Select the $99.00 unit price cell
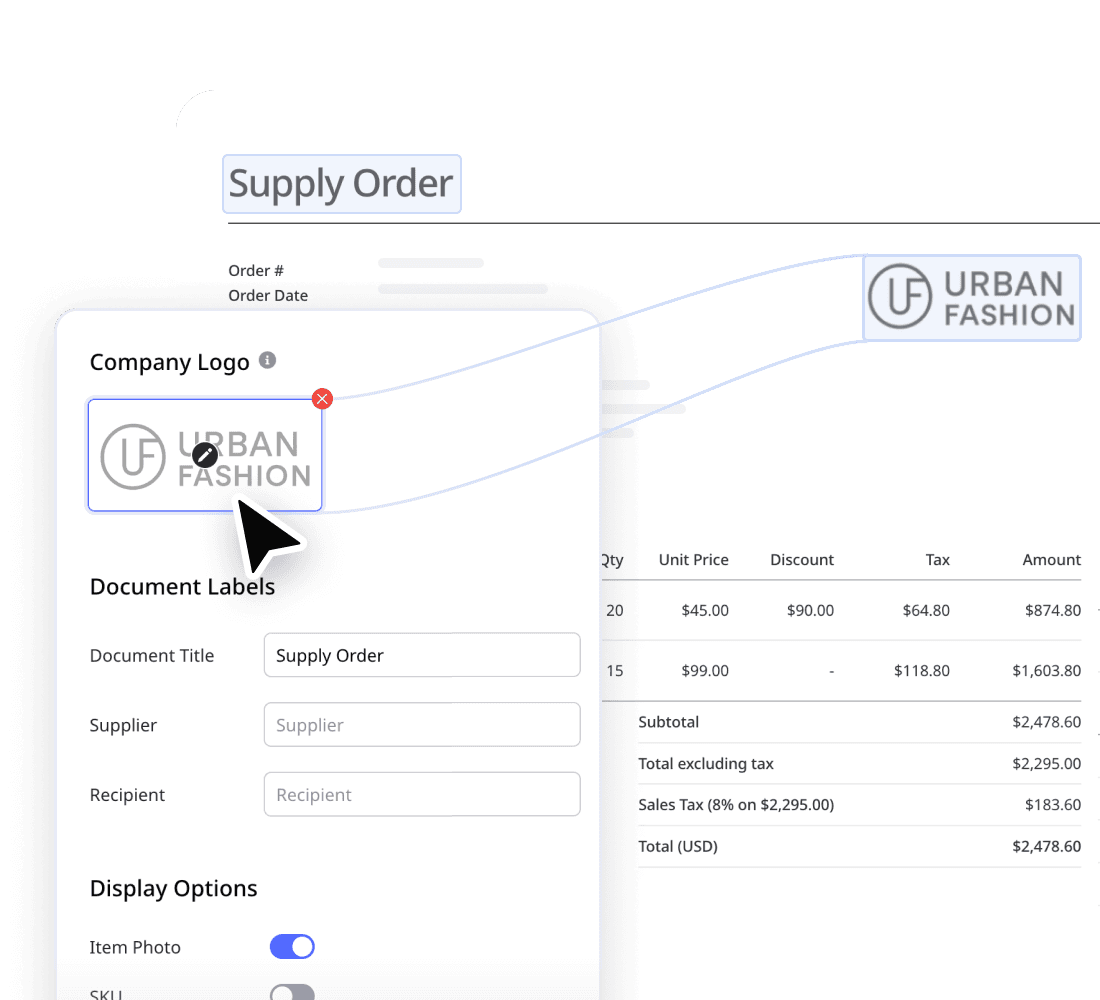Image resolution: width=1100 pixels, height=1000 pixels. (x=705, y=671)
